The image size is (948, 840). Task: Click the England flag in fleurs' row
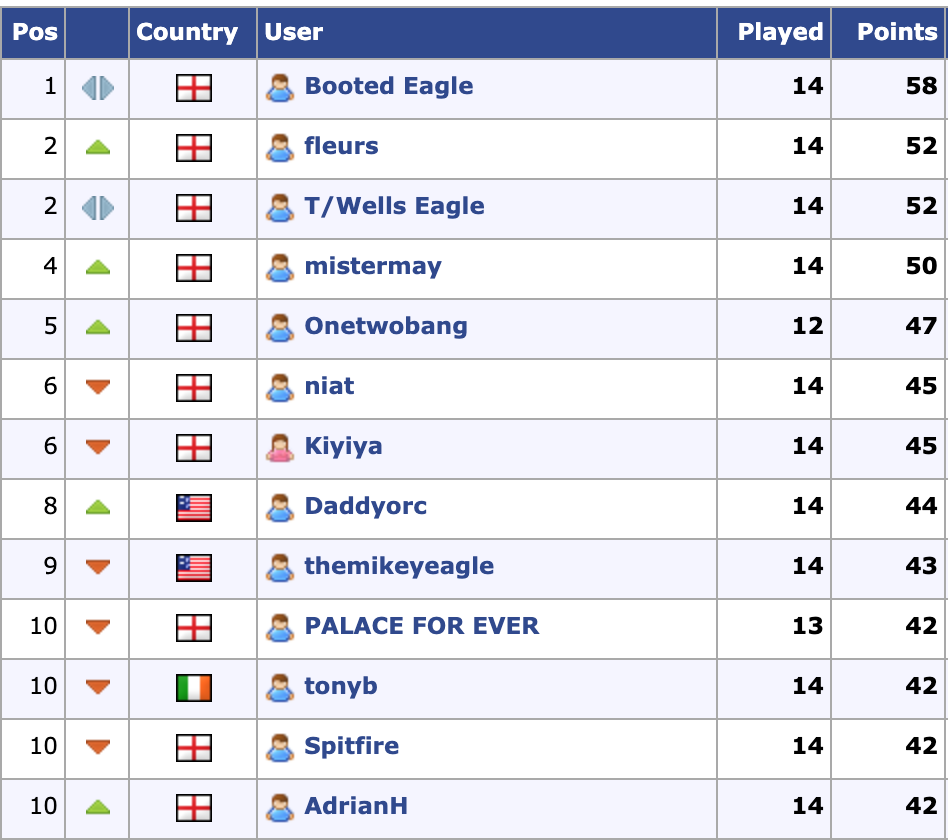(x=193, y=148)
